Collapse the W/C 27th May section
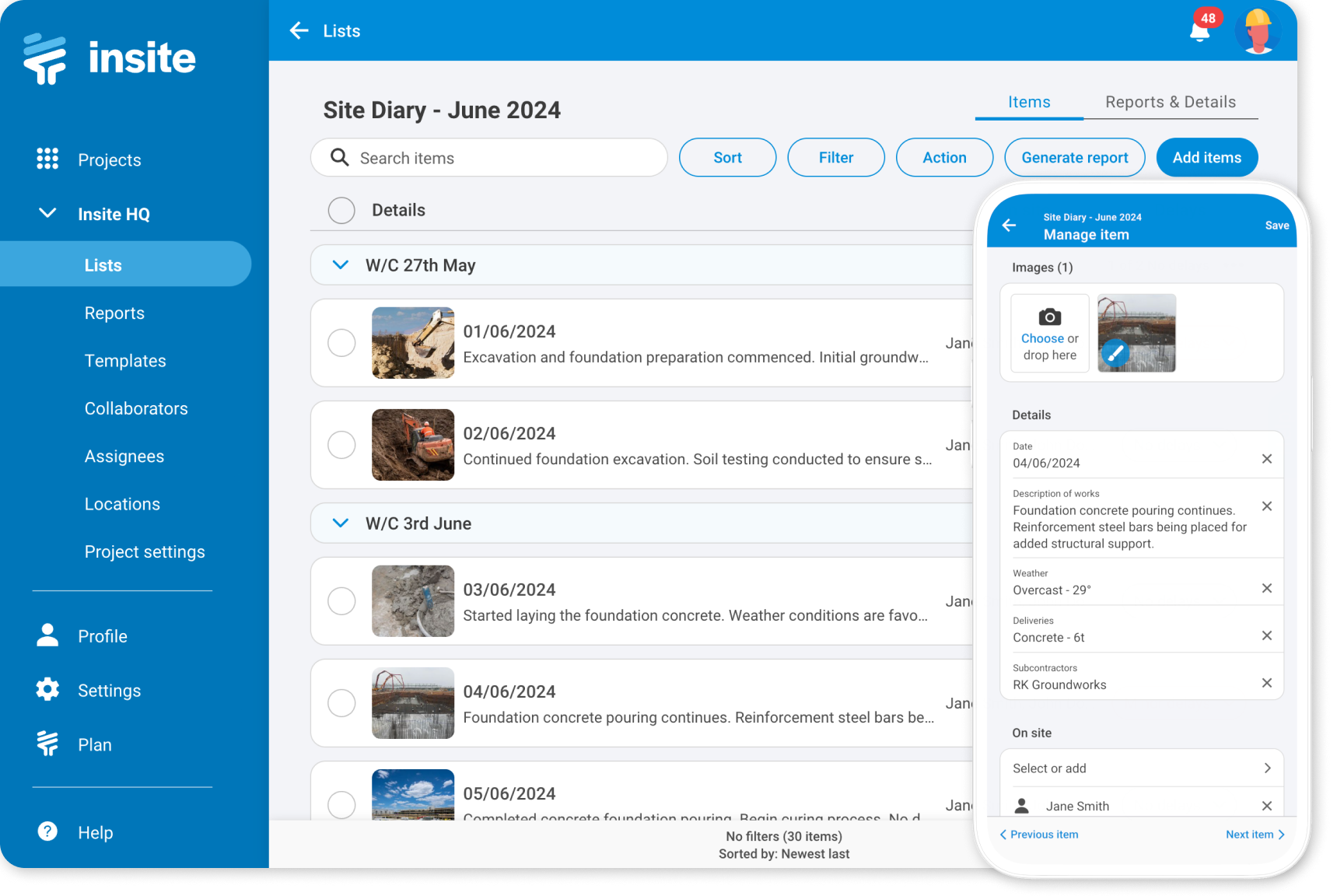 [340, 264]
